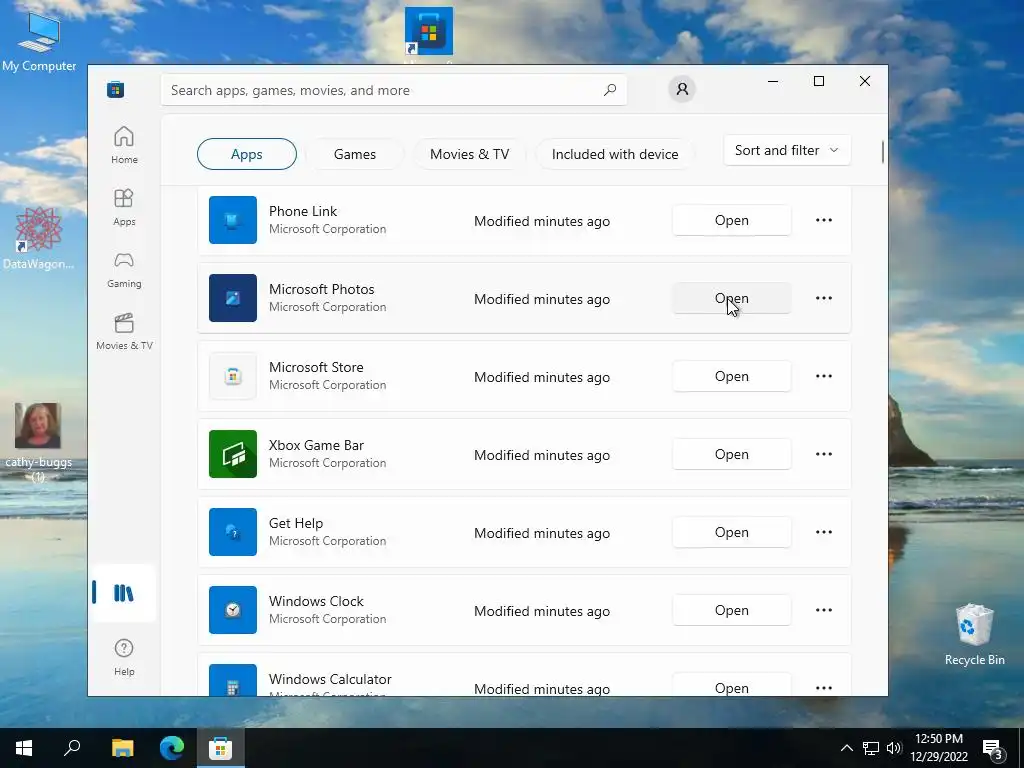
Task: Click the Store vertical scrollbar
Action: coord(882,152)
